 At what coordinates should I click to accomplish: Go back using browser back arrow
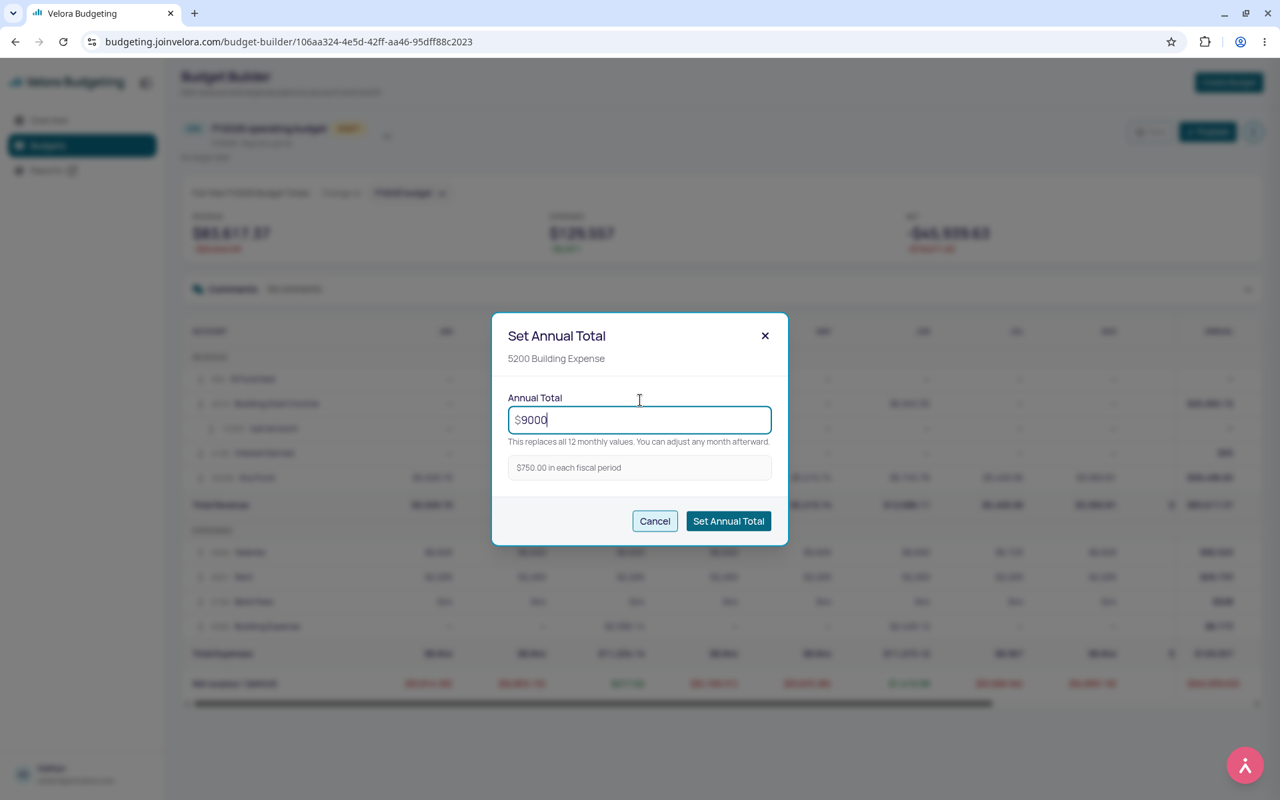pyautogui.click(x=15, y=42)
